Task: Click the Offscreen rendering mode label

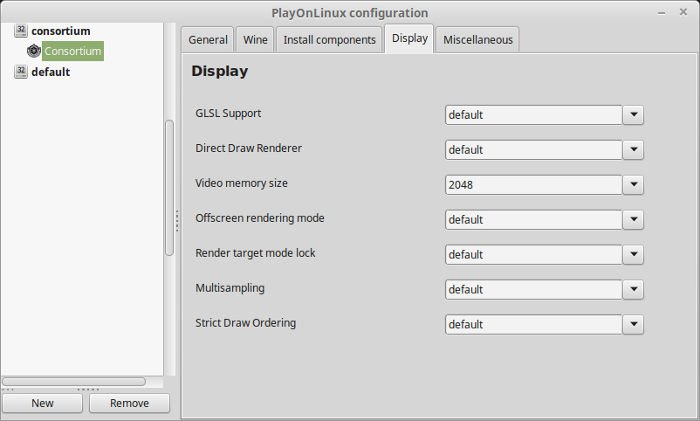Action: [260, 218]
